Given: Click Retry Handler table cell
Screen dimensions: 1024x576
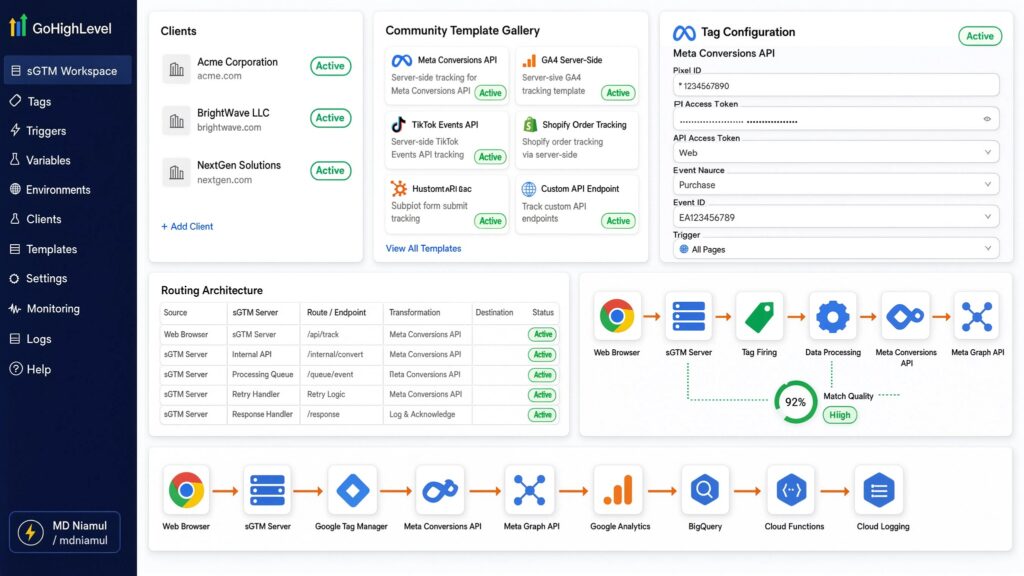Looking at the screenshot, I should point(263,394).
